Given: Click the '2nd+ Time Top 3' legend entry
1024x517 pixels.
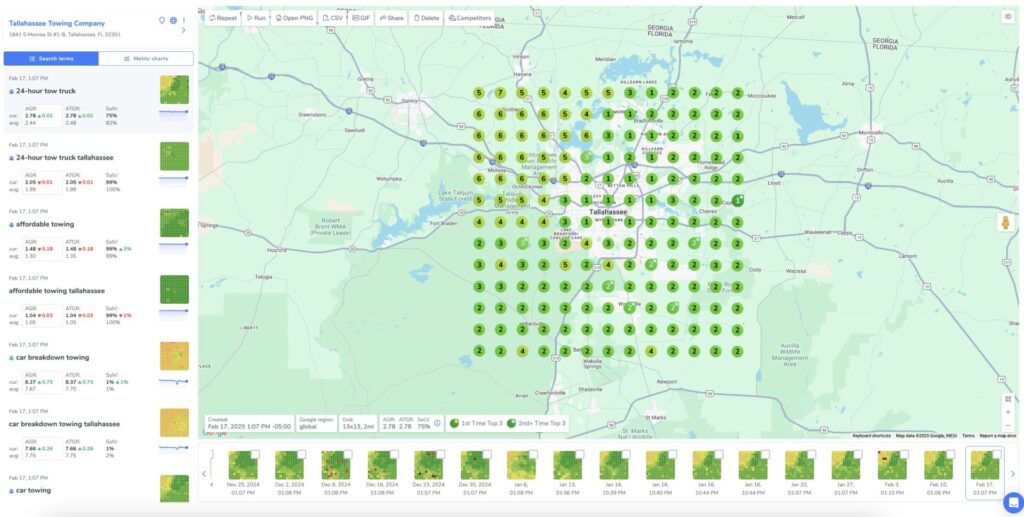Looking at the screenshot, I should [534, 424].
